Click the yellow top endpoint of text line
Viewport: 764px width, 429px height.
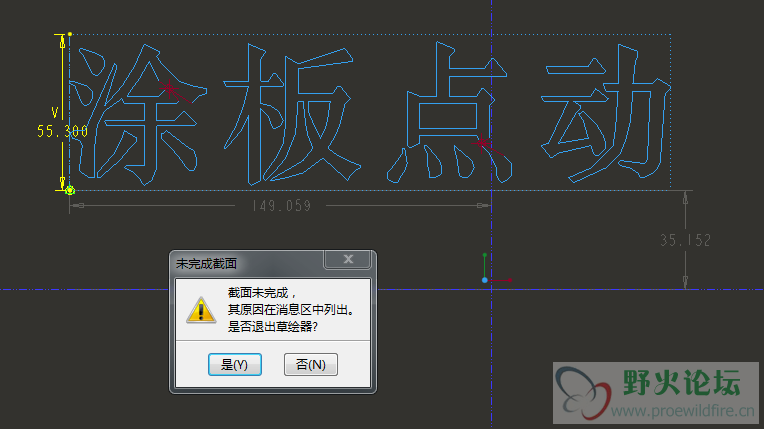(x=70, y=34)
